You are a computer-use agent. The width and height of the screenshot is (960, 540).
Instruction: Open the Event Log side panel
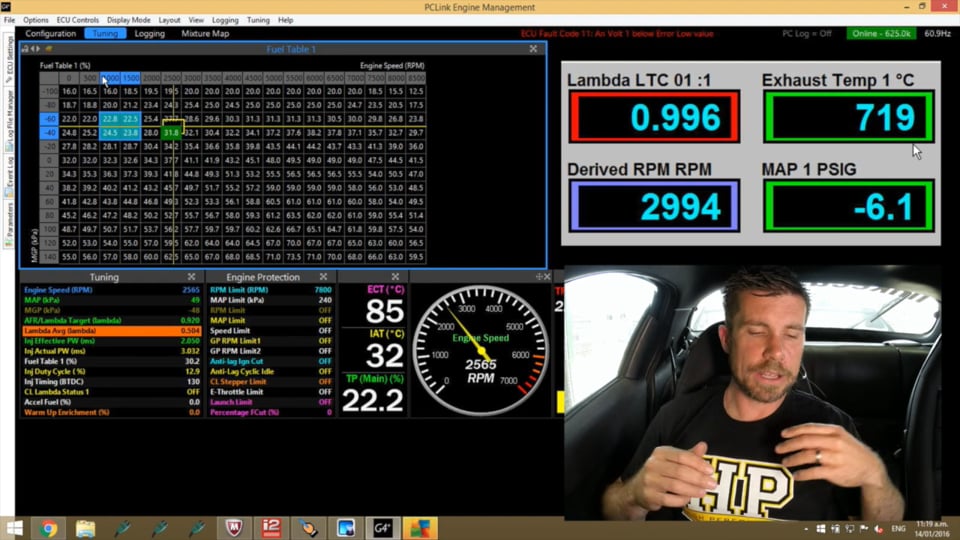pyautogui.click(x=9, y=175)
